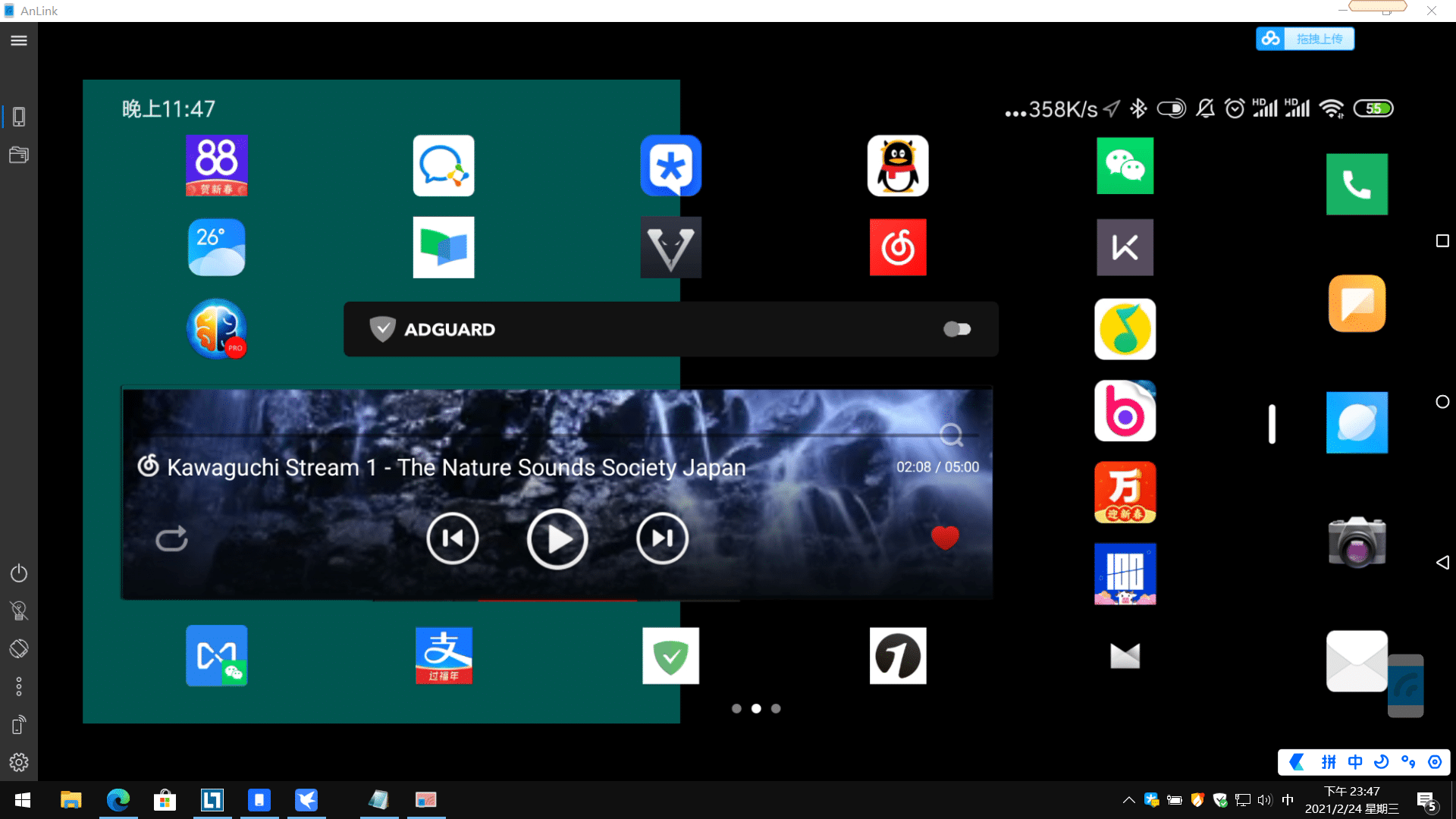This screenshot has width=1456, height=819.
Task: Click the screen cast icon in sidebar
Action: tap(19, 725)
